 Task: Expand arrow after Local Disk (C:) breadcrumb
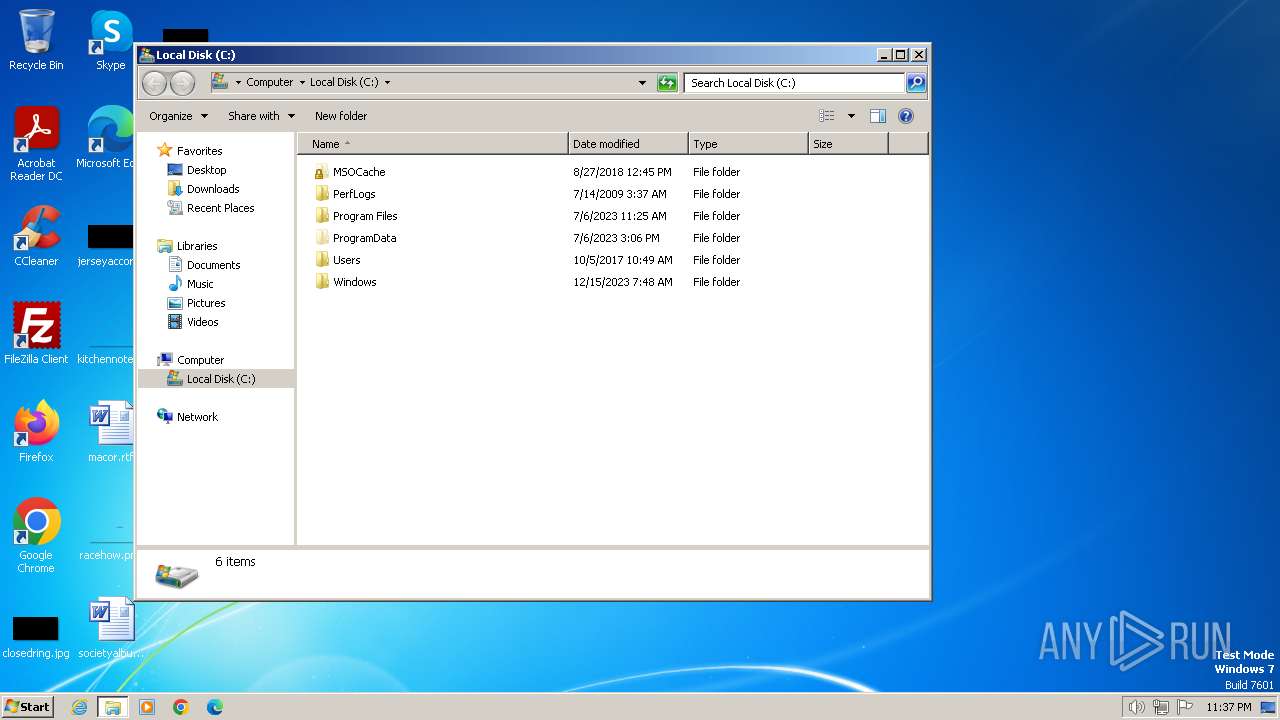(x=387, y=83)
